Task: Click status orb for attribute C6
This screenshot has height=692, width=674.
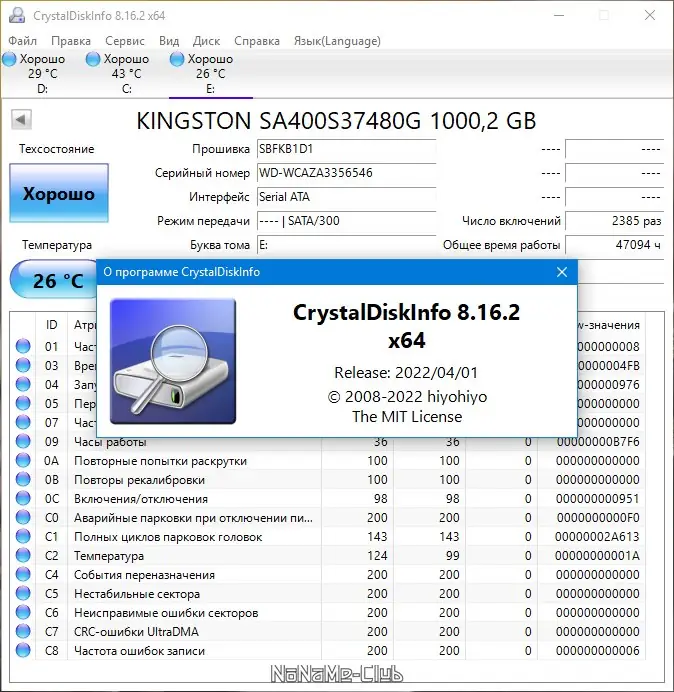Action: (23, 612)
